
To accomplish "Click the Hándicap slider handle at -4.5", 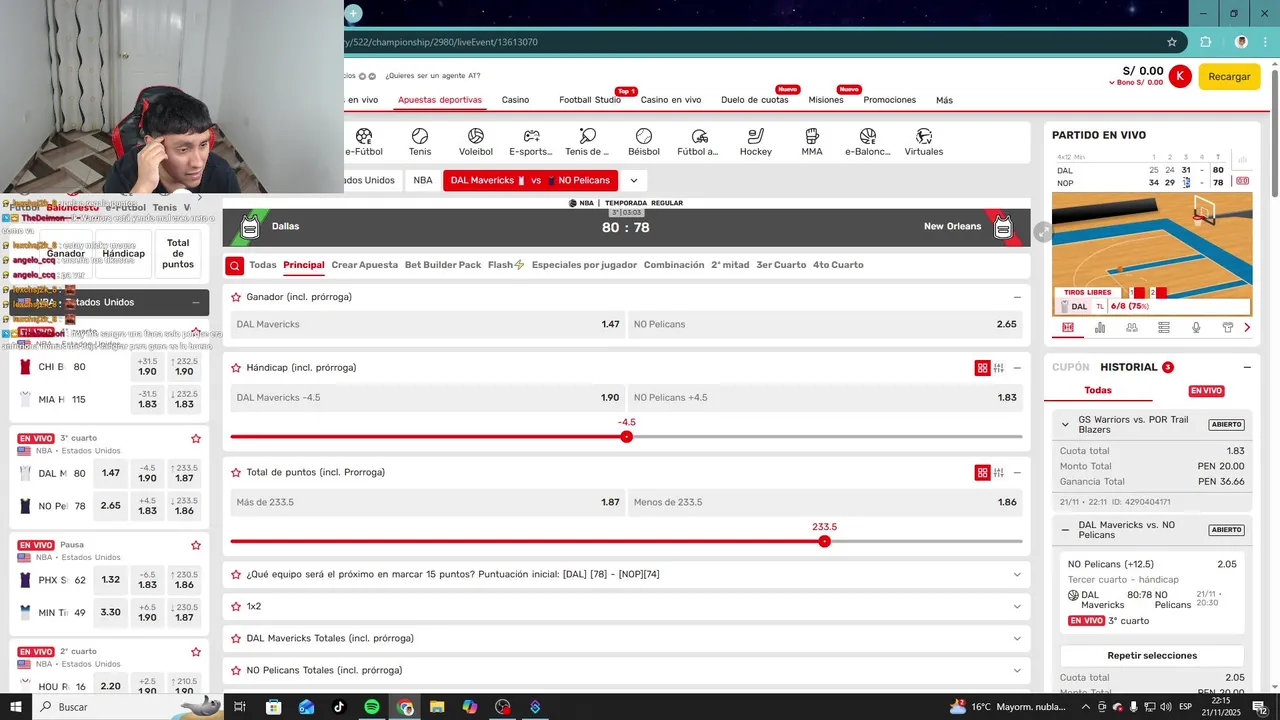I will coord(626,437).
